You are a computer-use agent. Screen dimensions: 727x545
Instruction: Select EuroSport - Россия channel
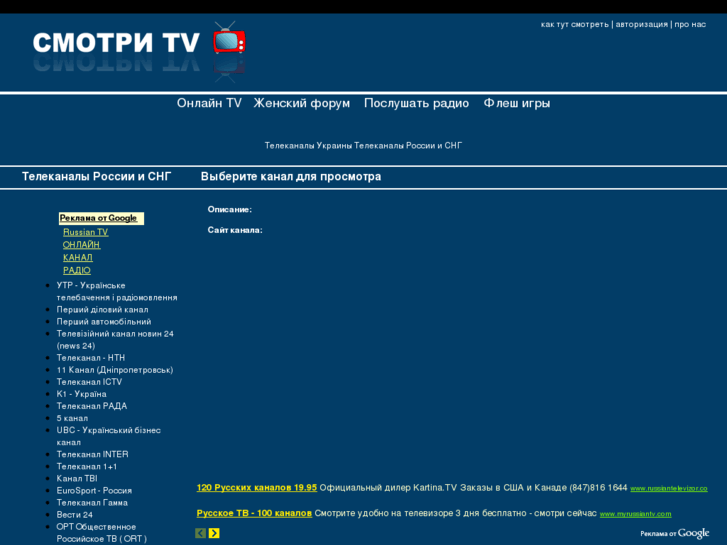click(x=94, y=490)
